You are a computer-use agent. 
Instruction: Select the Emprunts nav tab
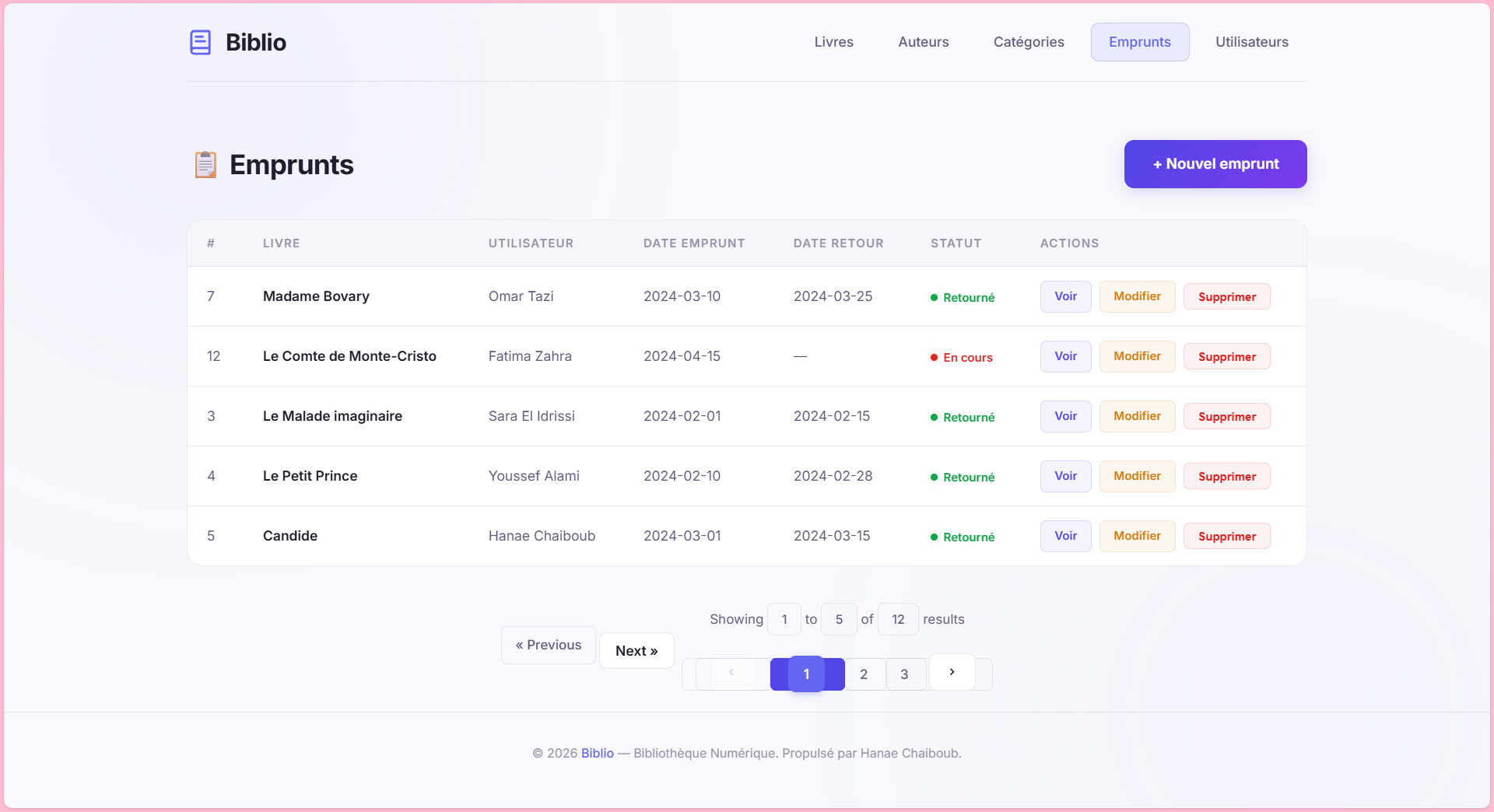click(1139, 42)
